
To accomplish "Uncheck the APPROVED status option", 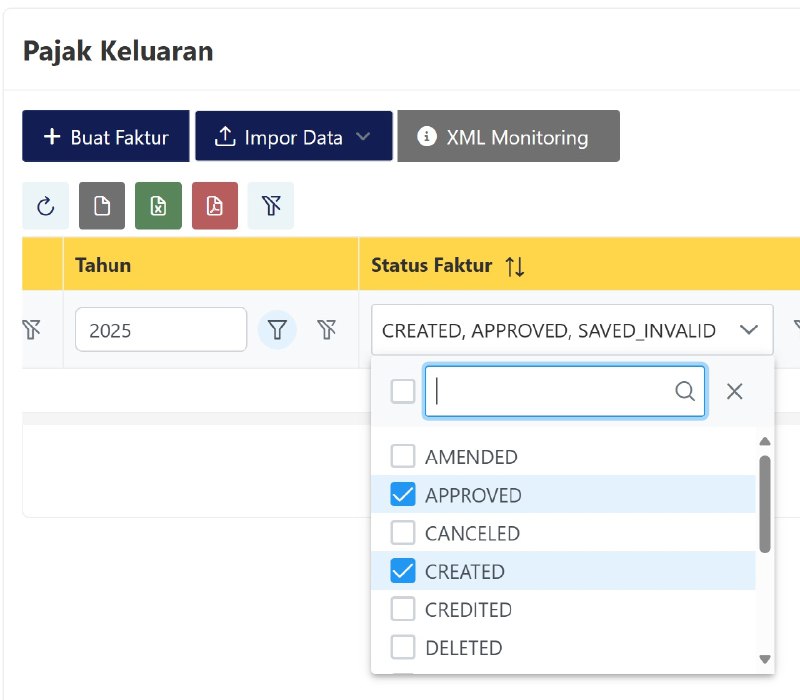I will click(x=403, y=495).
